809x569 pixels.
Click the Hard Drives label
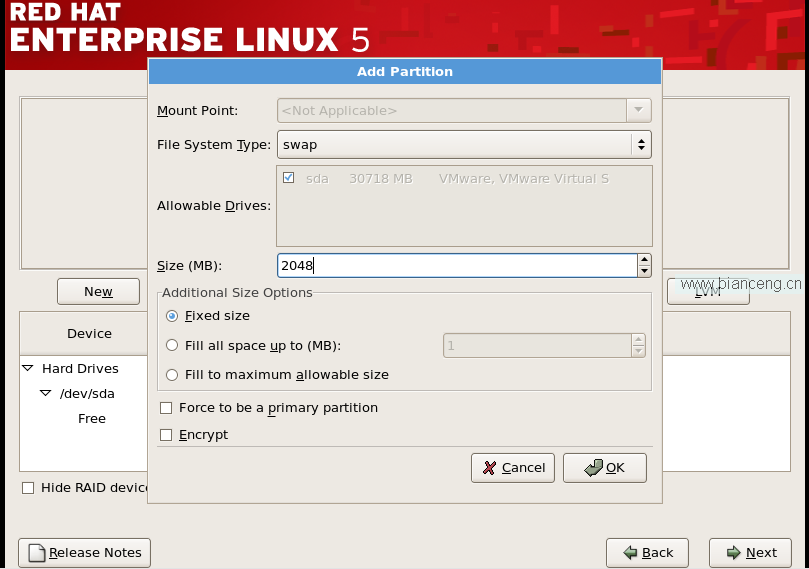tap(80, 368)
